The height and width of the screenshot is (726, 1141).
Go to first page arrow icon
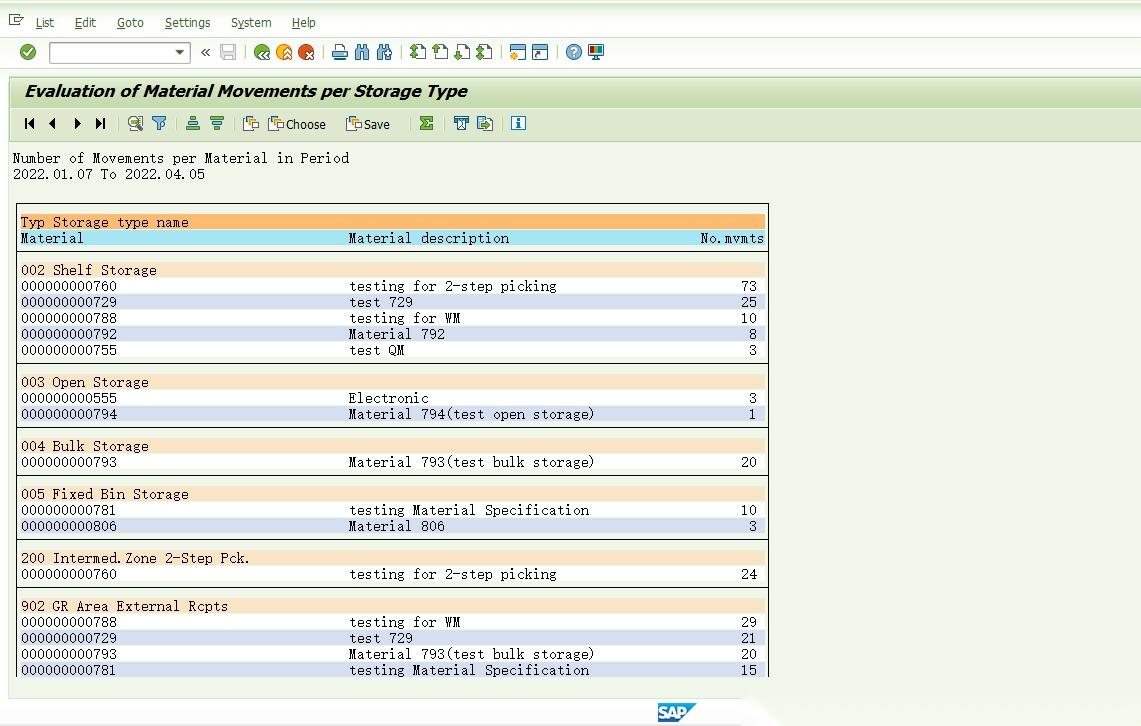coord(29,124)
